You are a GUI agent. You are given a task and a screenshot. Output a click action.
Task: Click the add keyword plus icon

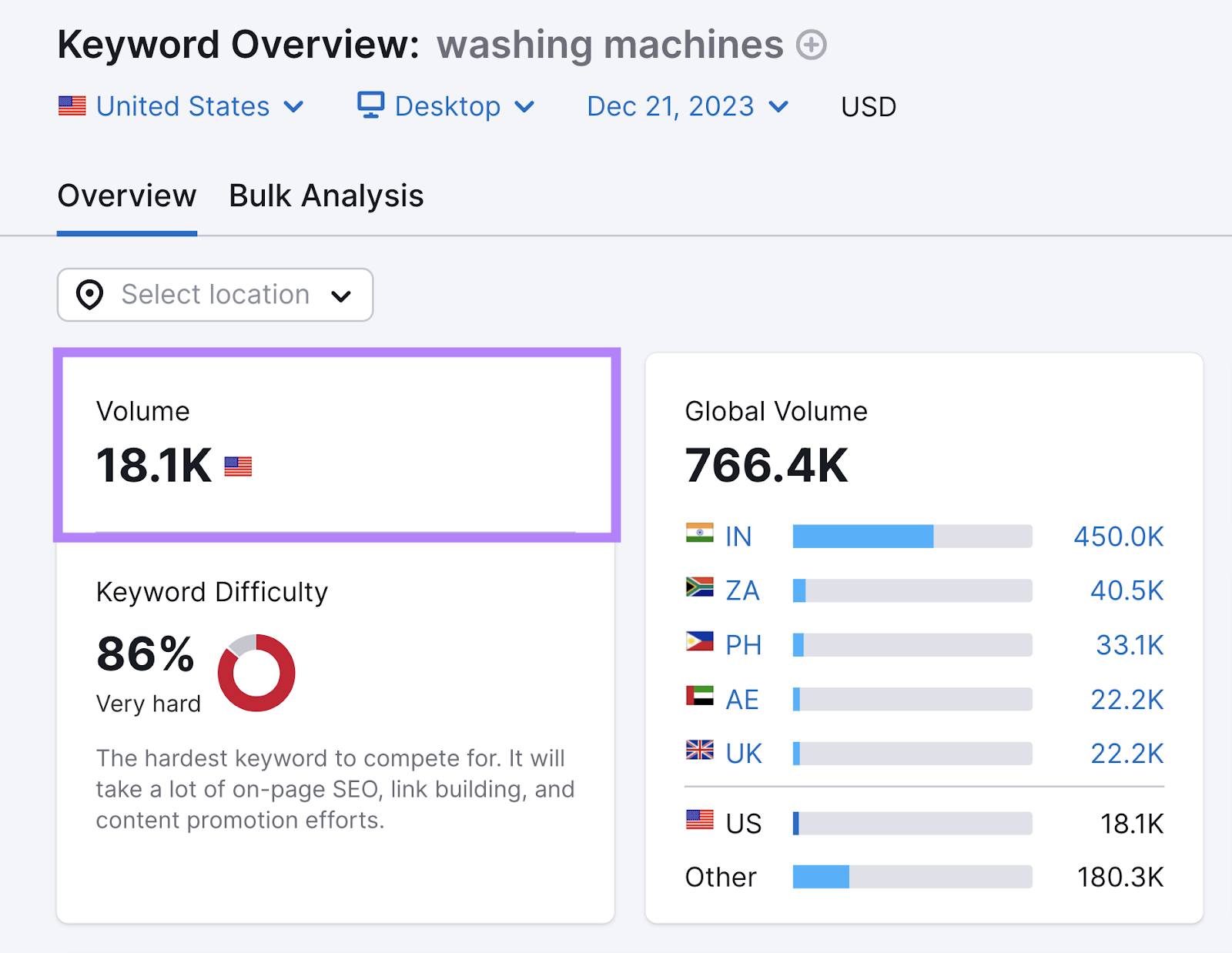[x=811, y=45]
